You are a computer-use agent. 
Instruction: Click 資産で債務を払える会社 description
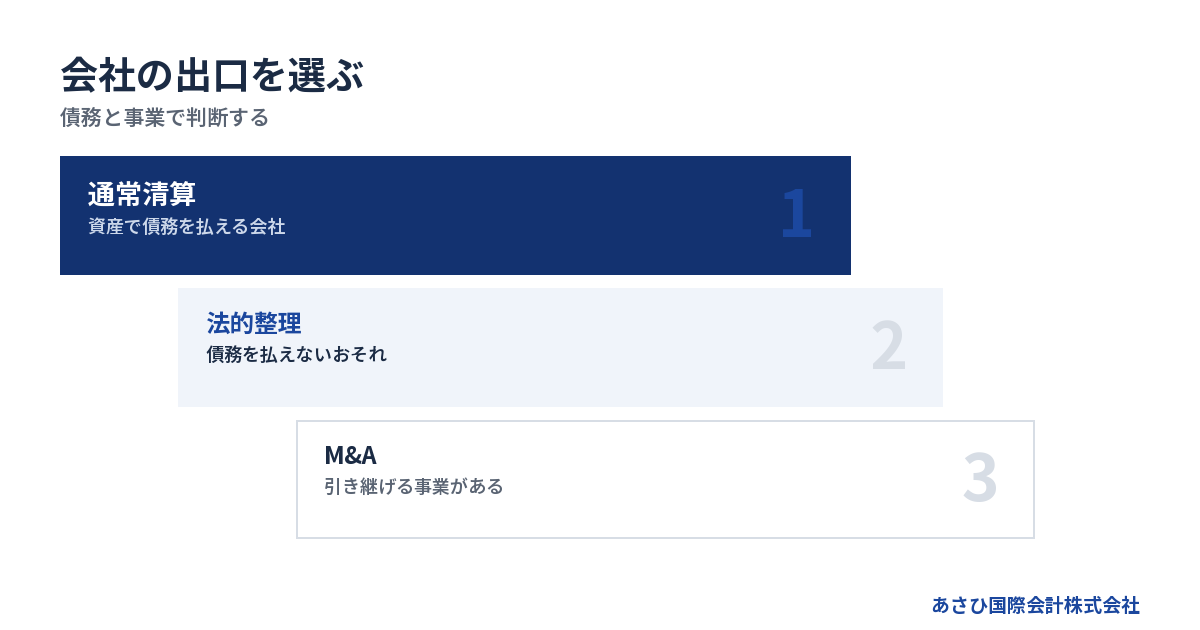click(x=186, y=227)
